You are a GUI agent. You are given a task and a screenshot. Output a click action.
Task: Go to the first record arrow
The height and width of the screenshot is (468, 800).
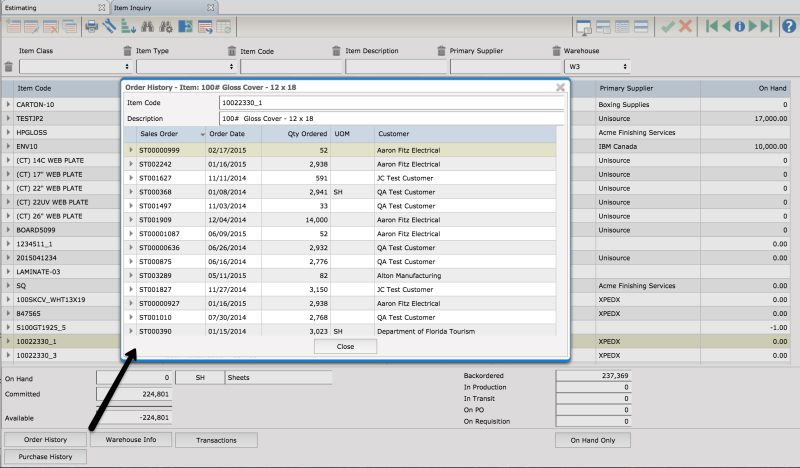[x=712, y=26]
